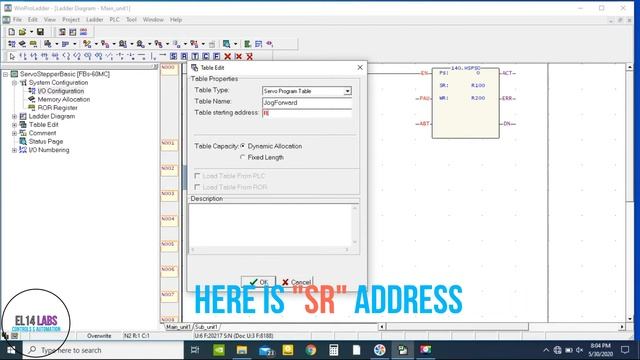The width and height of the screenshot is (640, 360).
Task: Click the ROR Register tree icon
Action: pyautogui.click(x=32, y=108)
